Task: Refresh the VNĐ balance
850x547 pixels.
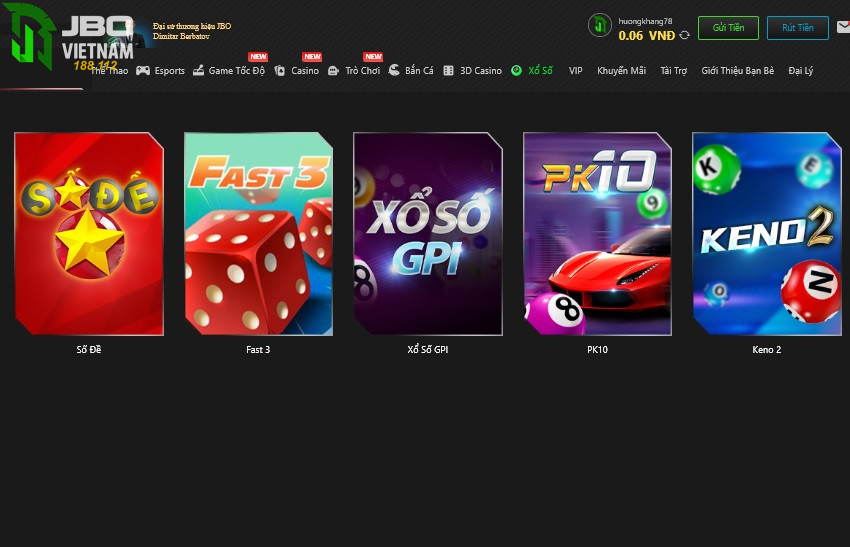Action: point(685,35)
